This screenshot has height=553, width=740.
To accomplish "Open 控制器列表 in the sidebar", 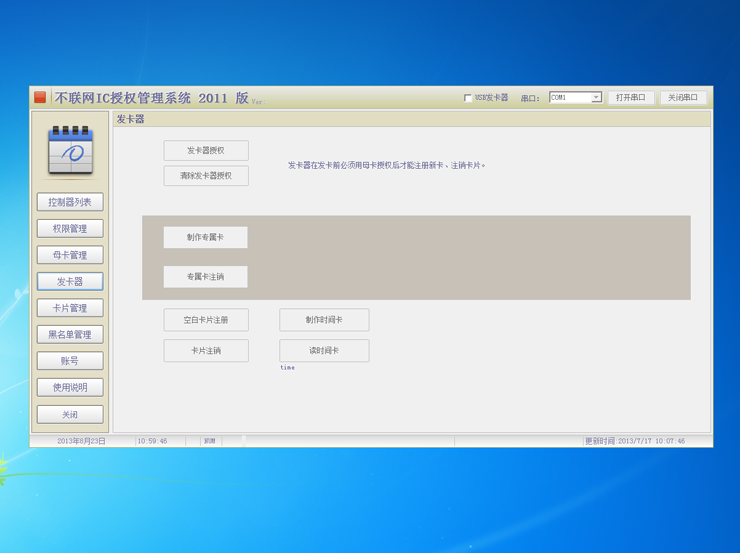I will tap(70, 202).
